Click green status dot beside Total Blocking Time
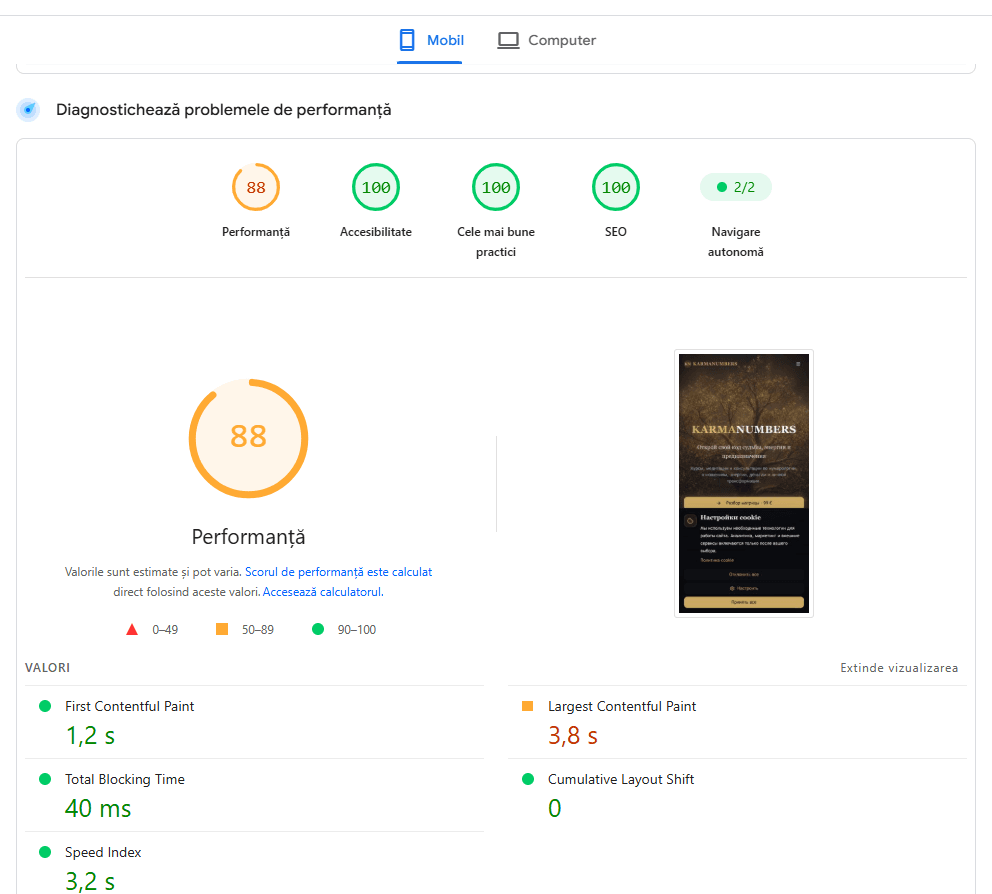The image size is (992, 894). (45, 779)
